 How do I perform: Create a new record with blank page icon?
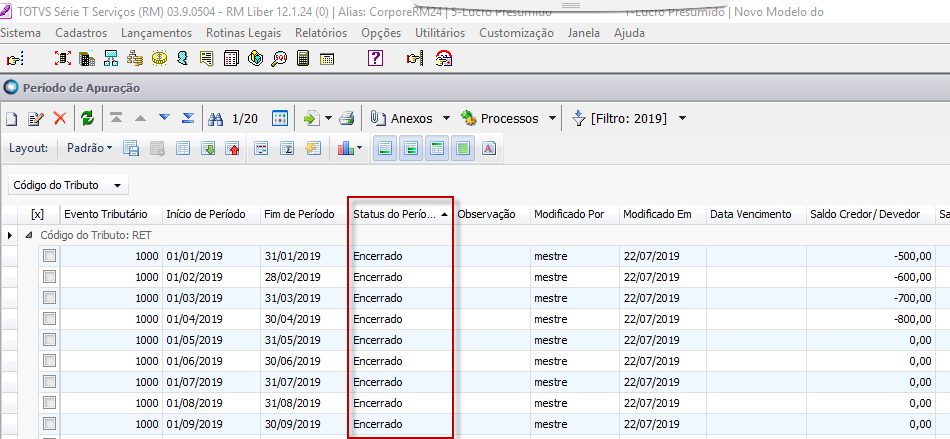pyautogui.click(x=12, y=119)
